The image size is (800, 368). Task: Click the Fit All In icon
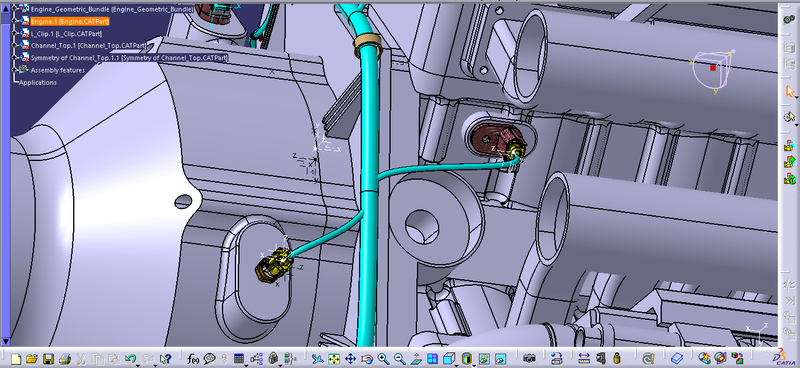point(334,359)
